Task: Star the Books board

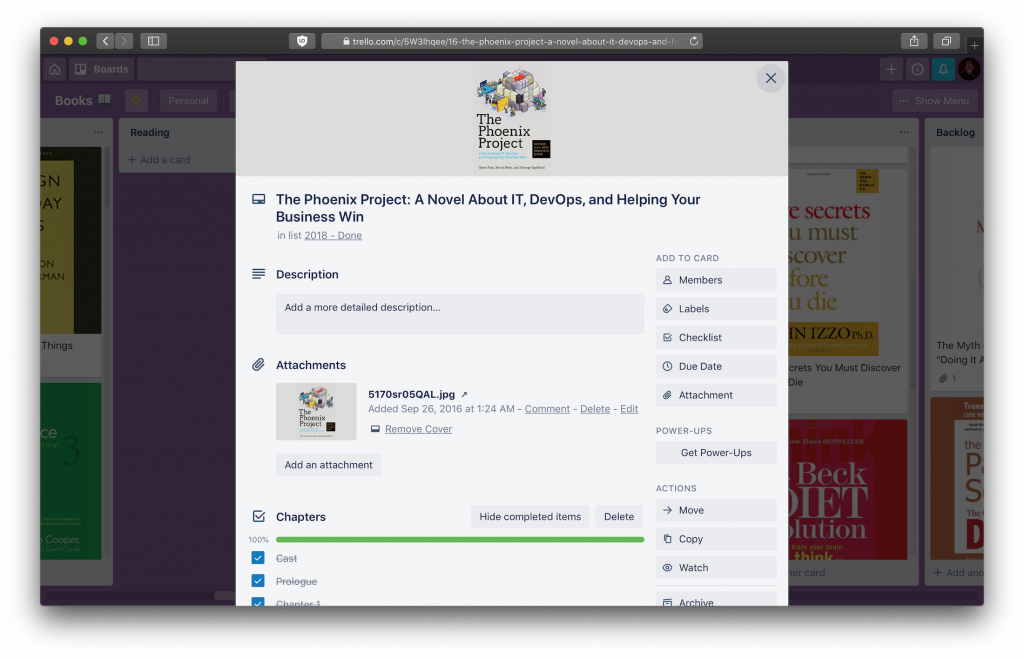Action: [136, 101]
